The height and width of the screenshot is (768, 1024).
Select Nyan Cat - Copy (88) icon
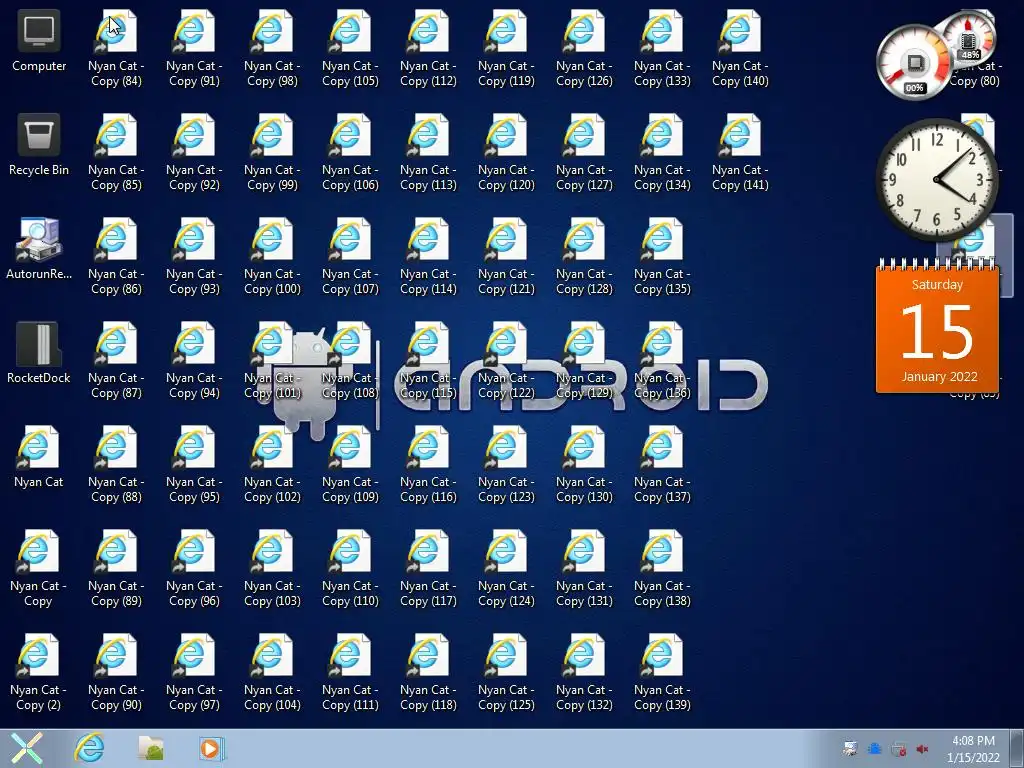tap(116, 465)
